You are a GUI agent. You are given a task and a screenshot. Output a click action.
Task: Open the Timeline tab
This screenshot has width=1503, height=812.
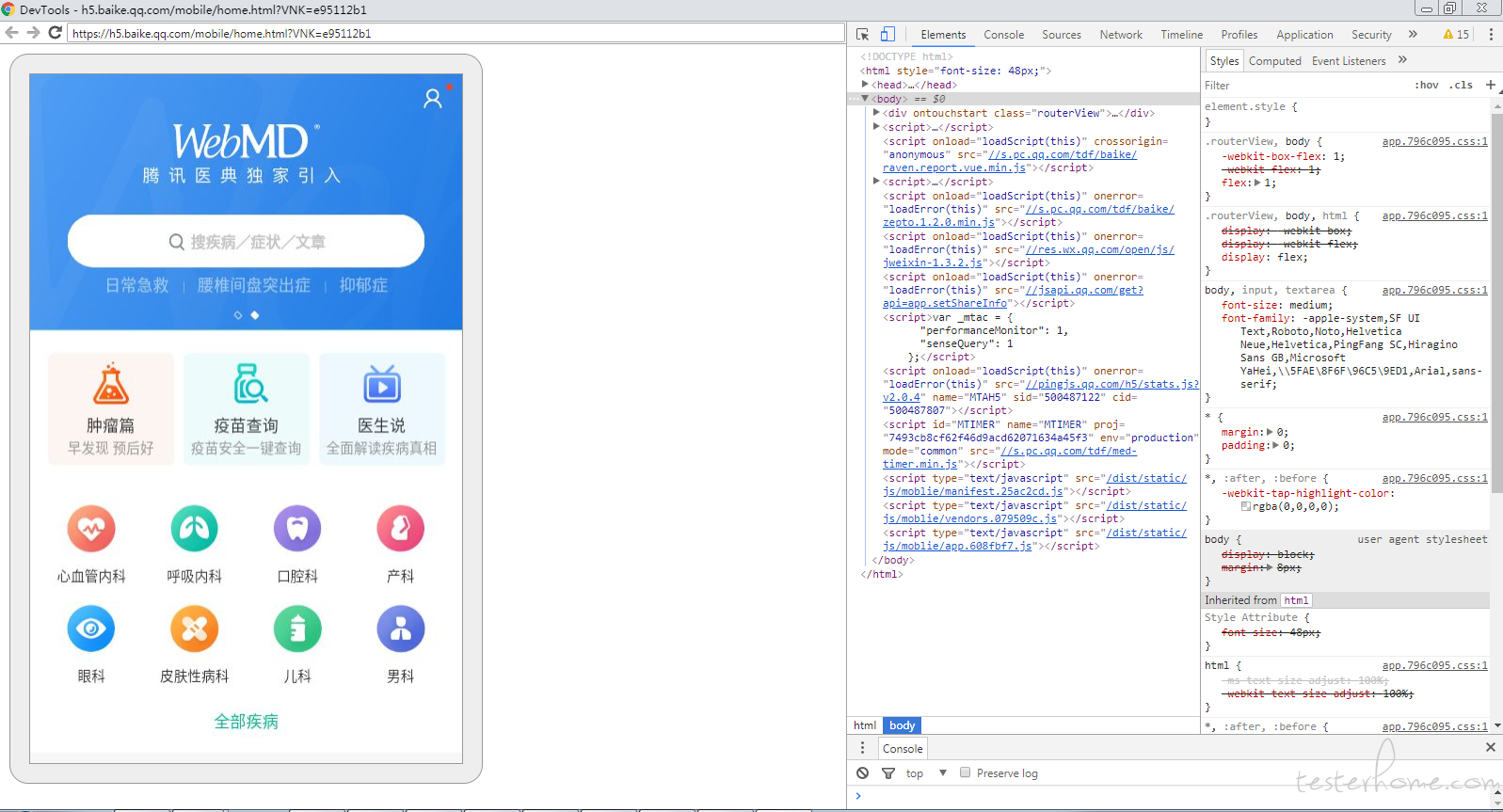(x=1181, y=35)
